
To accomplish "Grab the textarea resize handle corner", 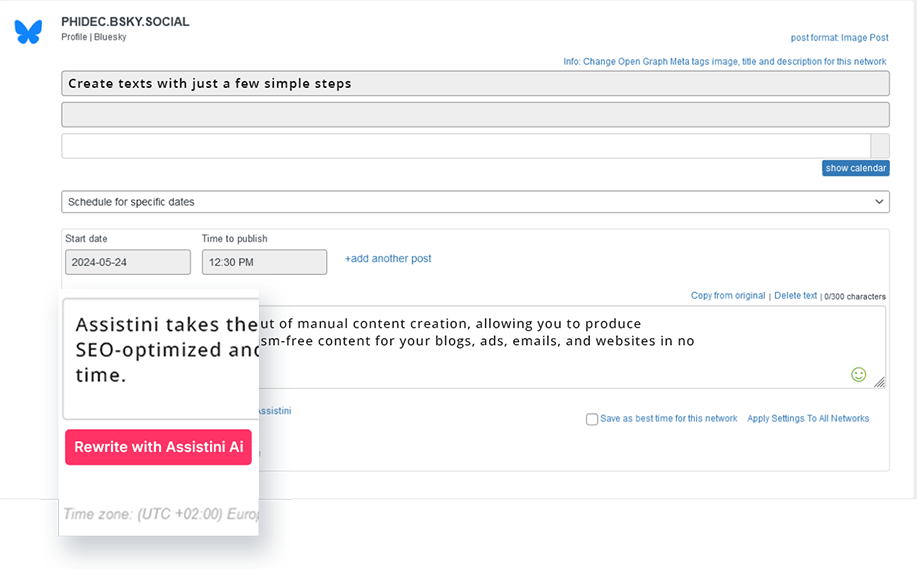I will point(880,382).
